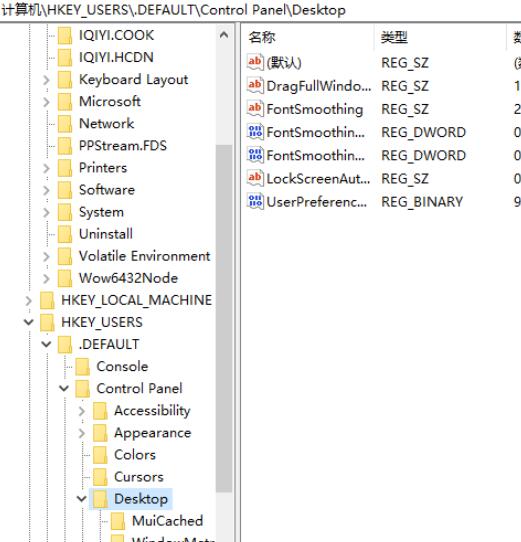Select the Colors key label
The image size is (521, 542).
pyautogui.click(x=135, y=455)
